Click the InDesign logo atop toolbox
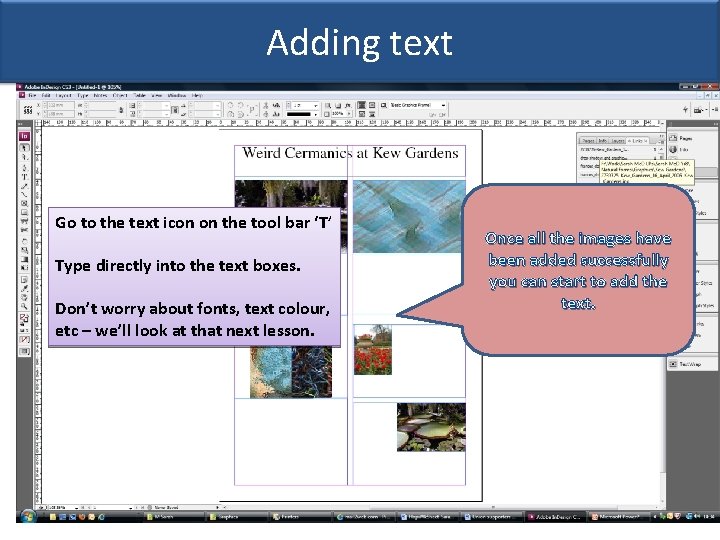 (24, 136)
